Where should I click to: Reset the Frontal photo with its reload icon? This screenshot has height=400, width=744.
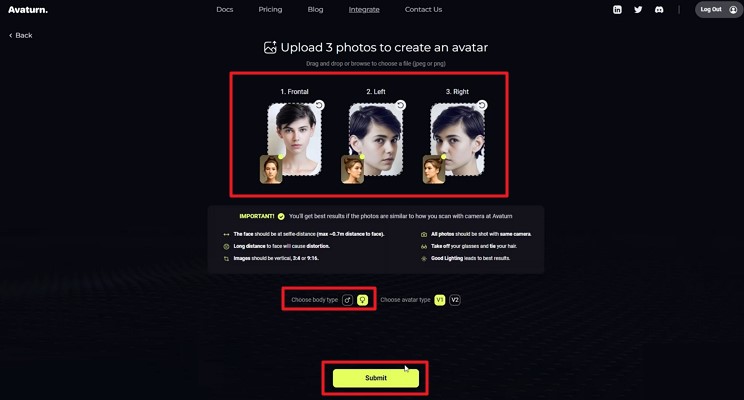tap(319, 105)
